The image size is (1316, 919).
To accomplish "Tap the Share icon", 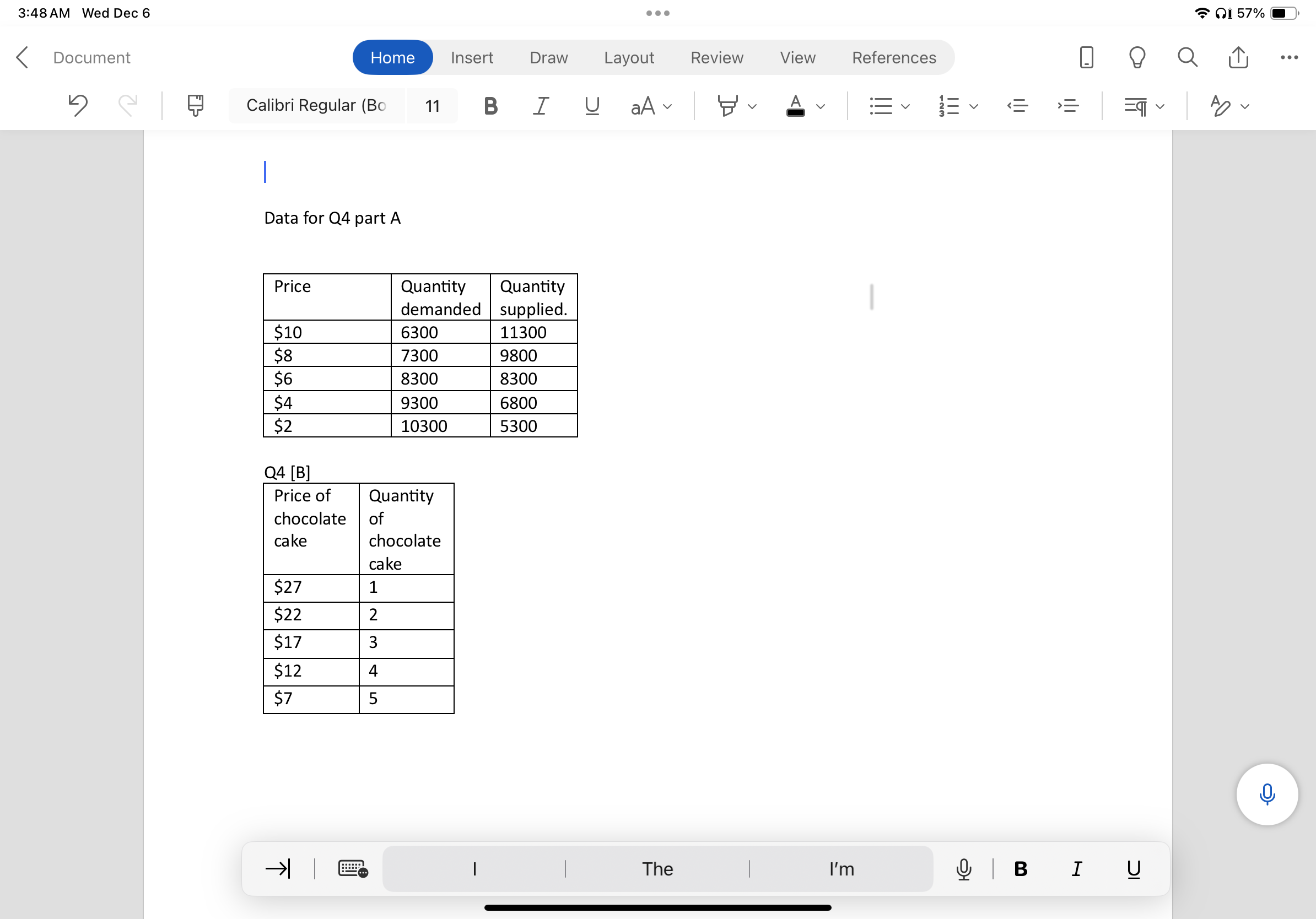I will coord(1238,57).
